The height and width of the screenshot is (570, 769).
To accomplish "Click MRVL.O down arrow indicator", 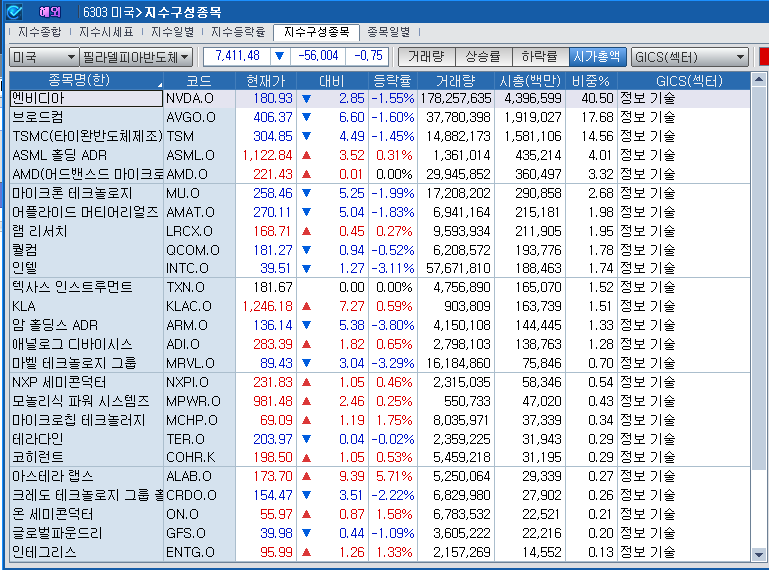I will [307, 363].
